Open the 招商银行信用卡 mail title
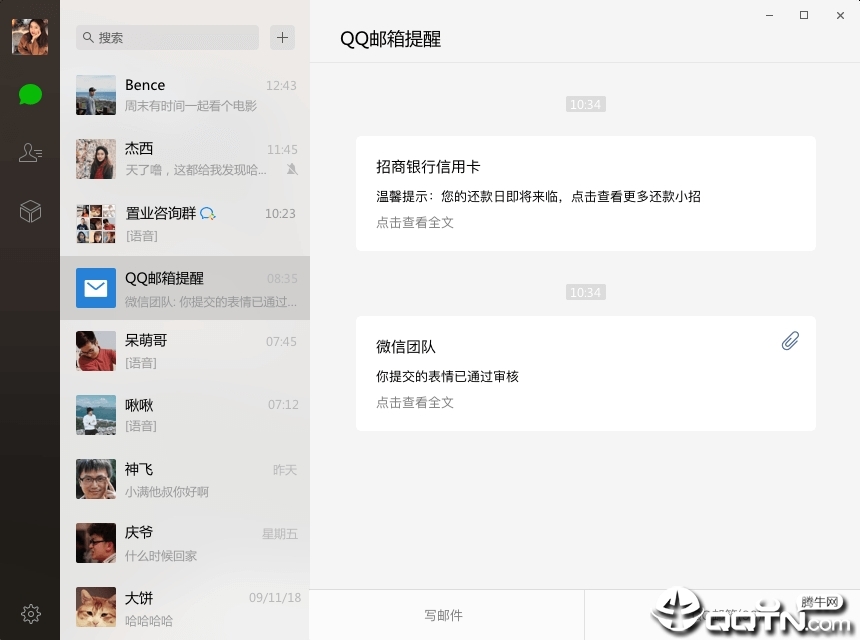 (x=428, y=167)
